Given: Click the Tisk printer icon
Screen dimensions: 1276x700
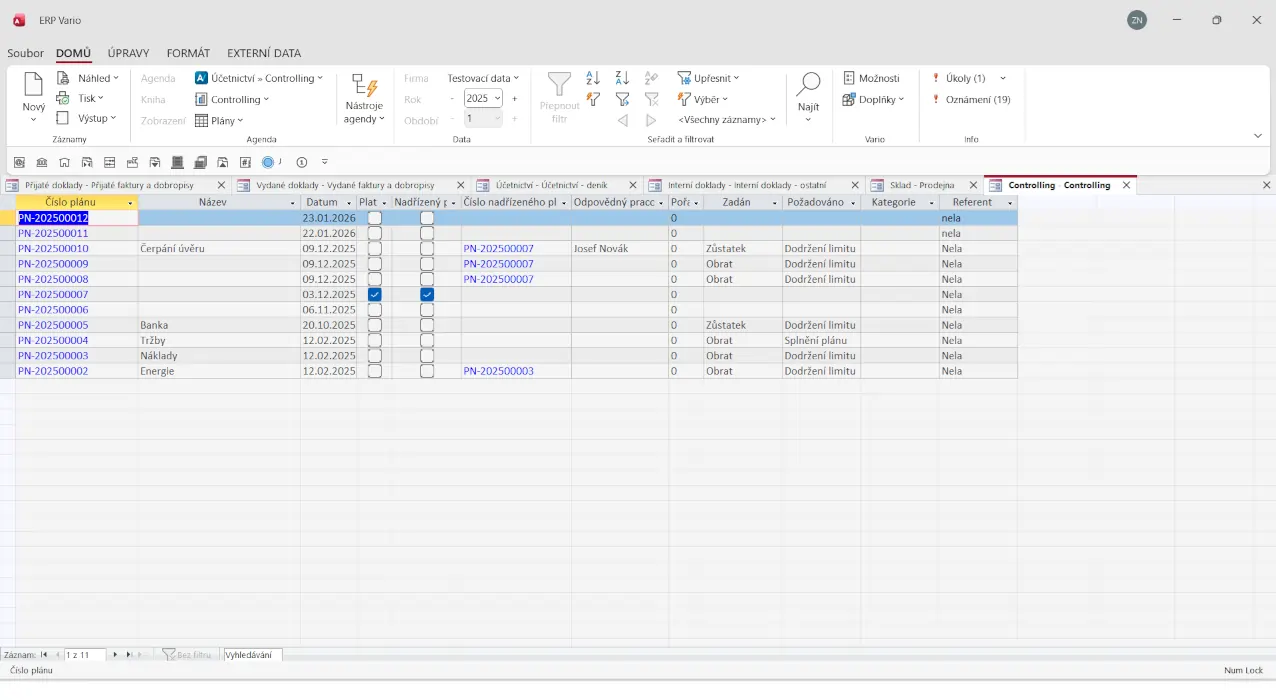Looking at the screenshot, I should tap(63, 98).
